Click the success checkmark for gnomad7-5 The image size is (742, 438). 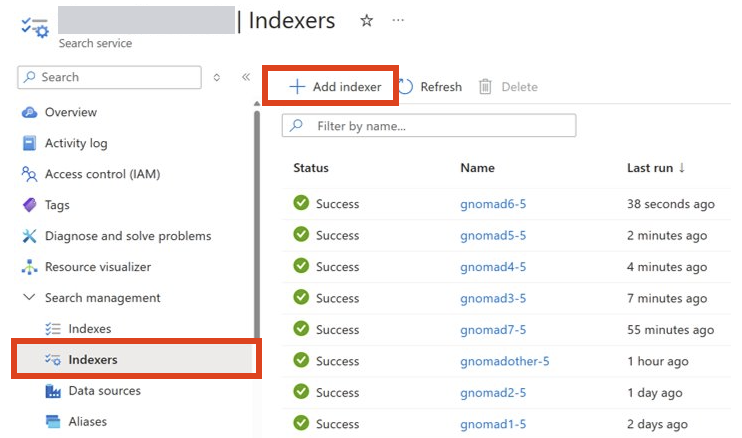coord(301,328)
